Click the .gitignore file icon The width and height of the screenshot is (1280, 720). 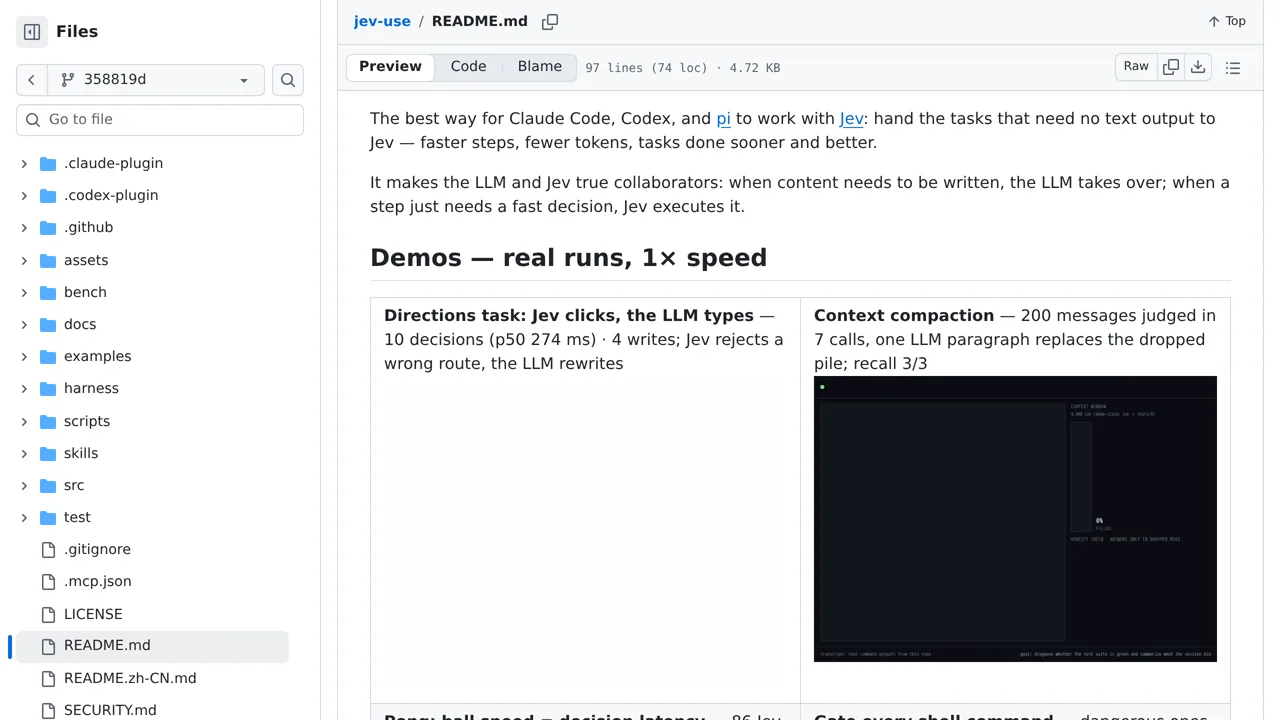48,549
